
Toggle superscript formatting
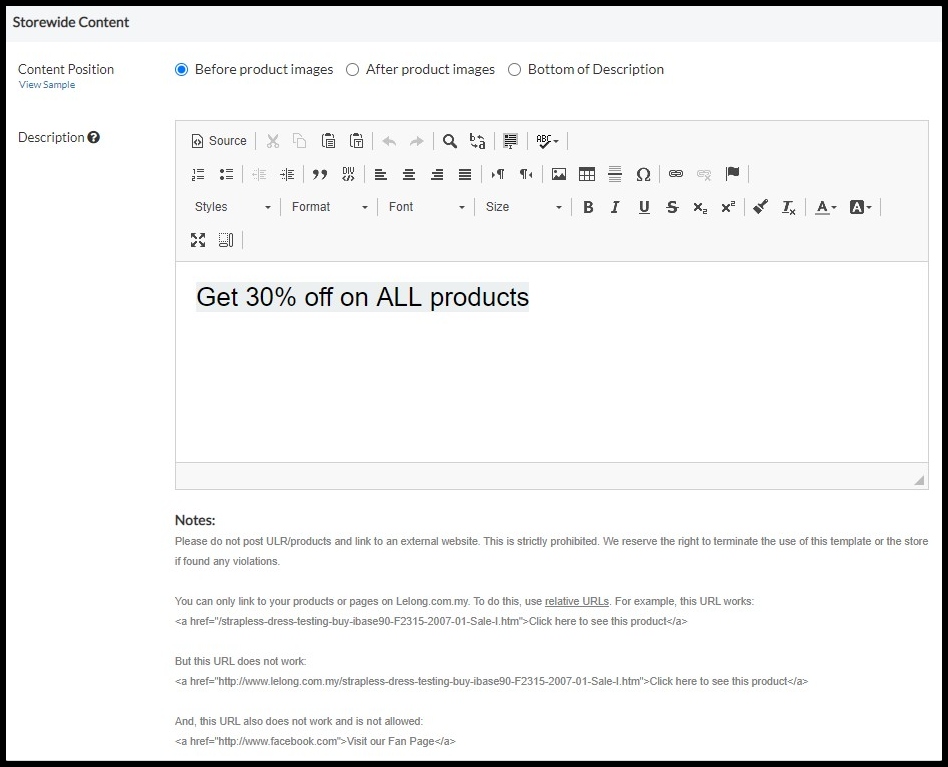point(728,207)
